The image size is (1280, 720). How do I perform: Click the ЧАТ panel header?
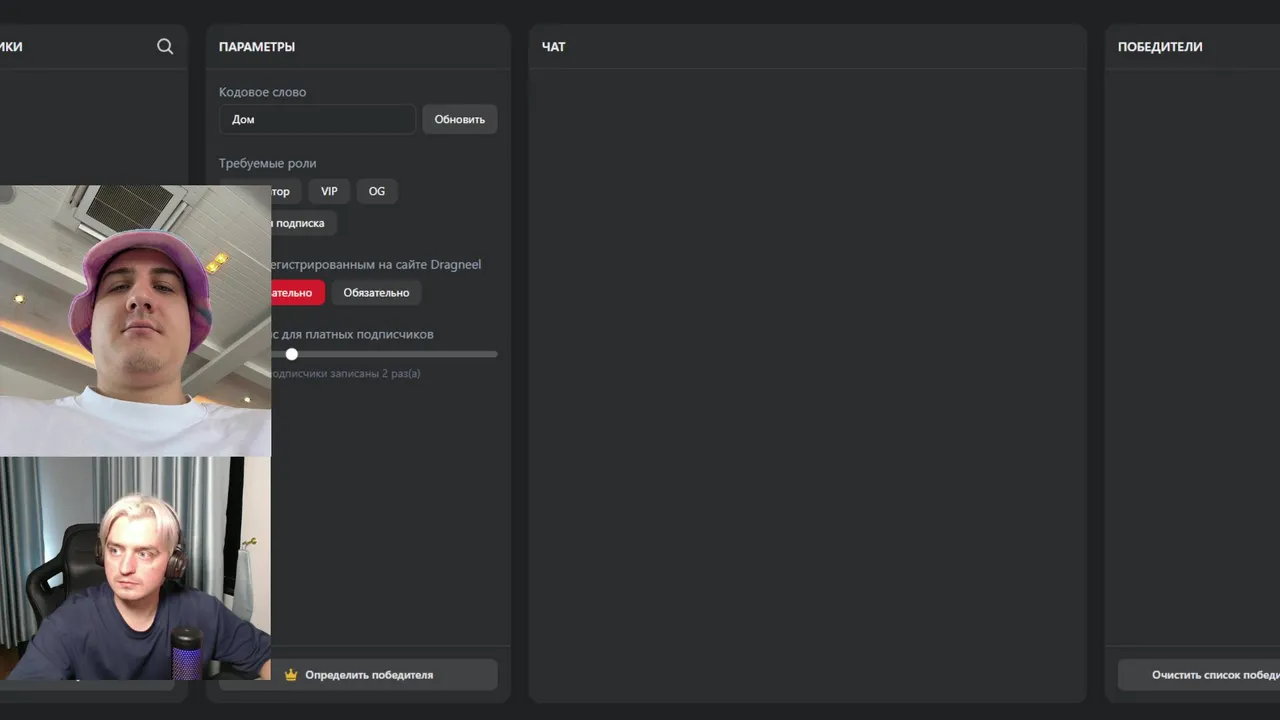(553, 47)
